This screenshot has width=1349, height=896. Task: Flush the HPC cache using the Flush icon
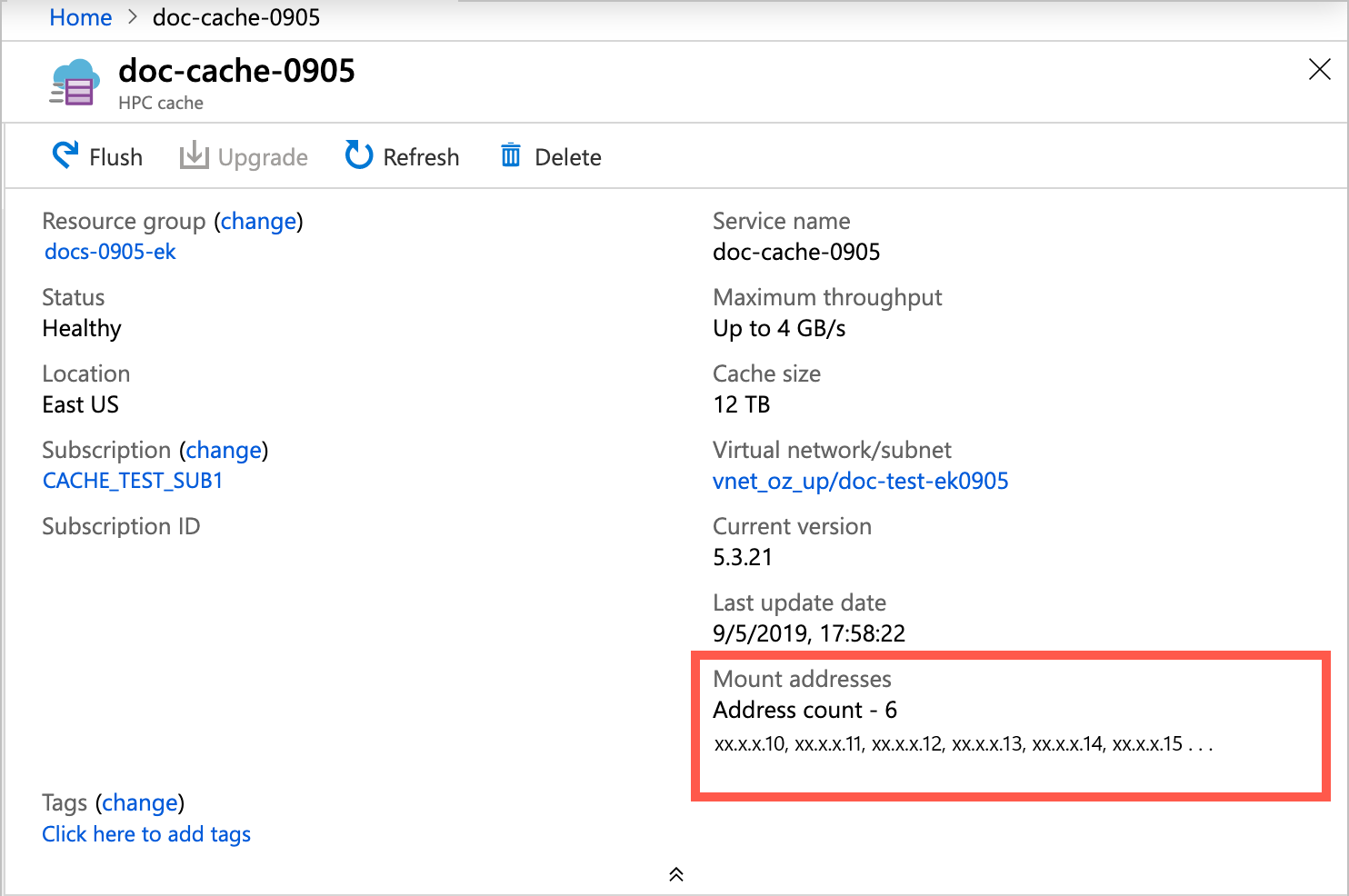coord(64,155)
